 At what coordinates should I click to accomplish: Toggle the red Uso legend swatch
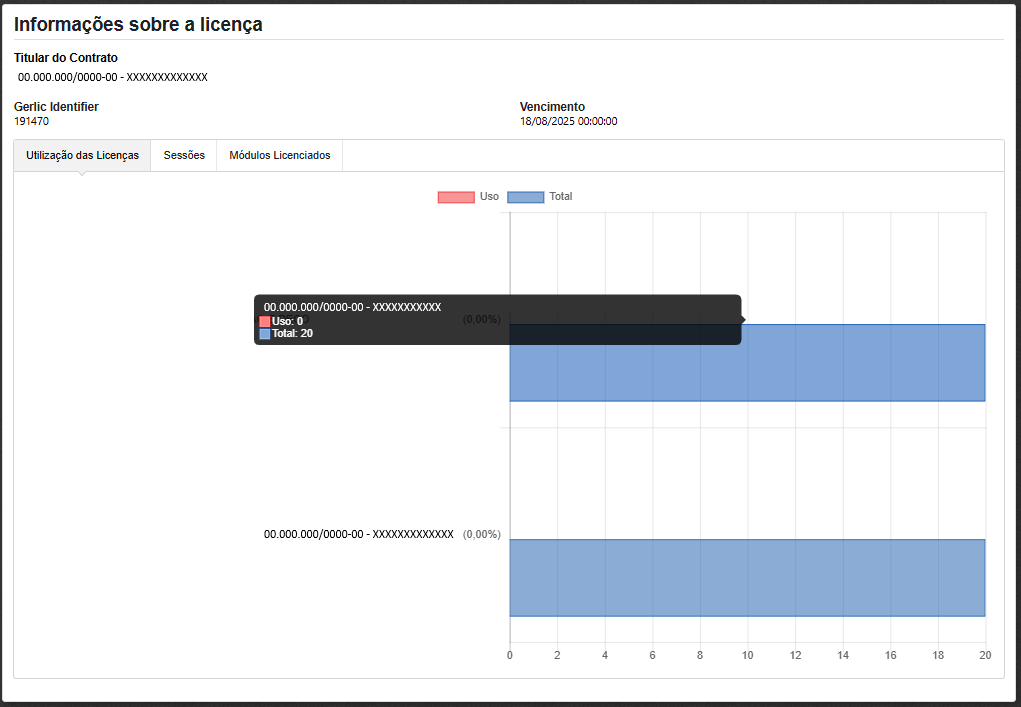(x=456, y=197)
